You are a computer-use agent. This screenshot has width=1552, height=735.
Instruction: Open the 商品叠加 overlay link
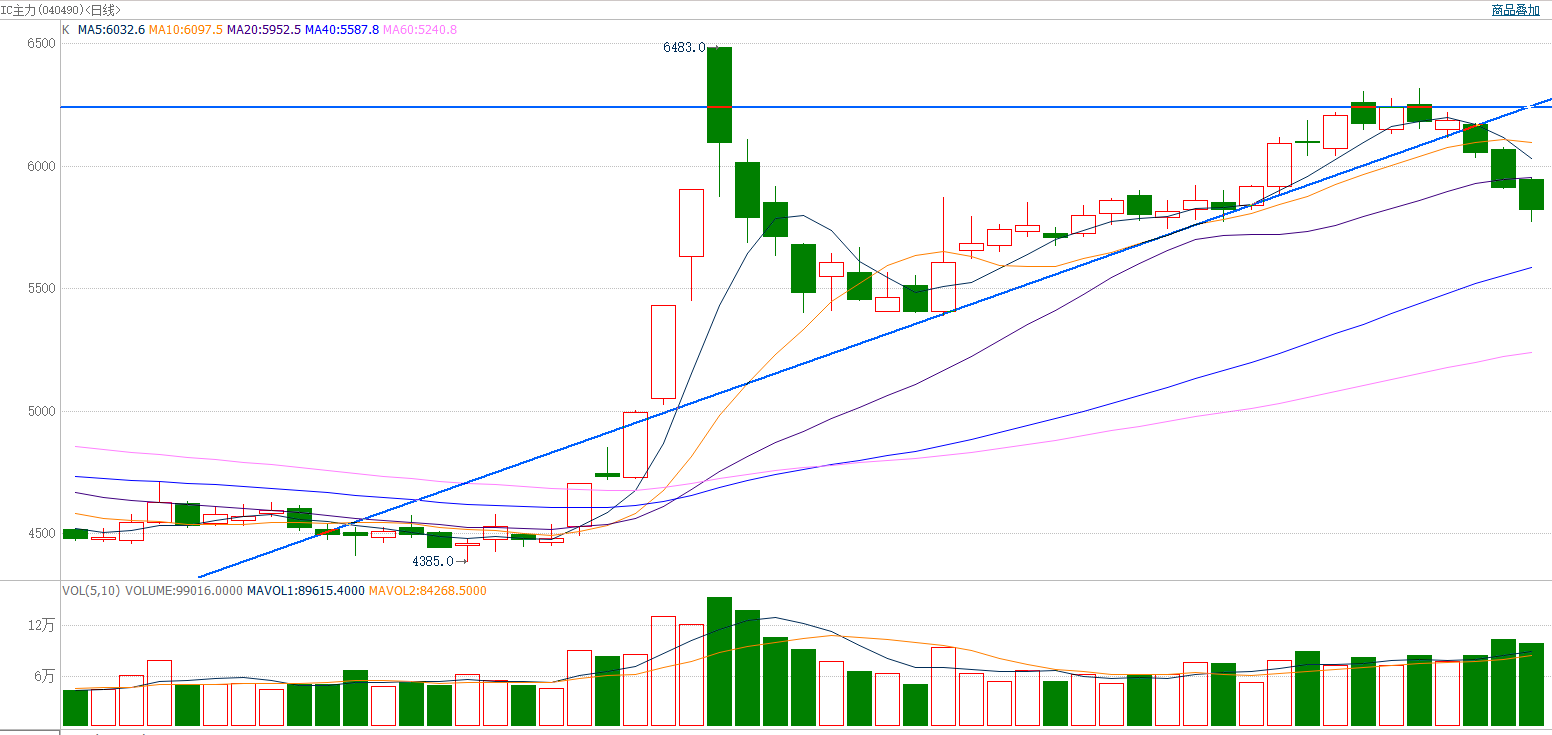(x=1515, y=10)
